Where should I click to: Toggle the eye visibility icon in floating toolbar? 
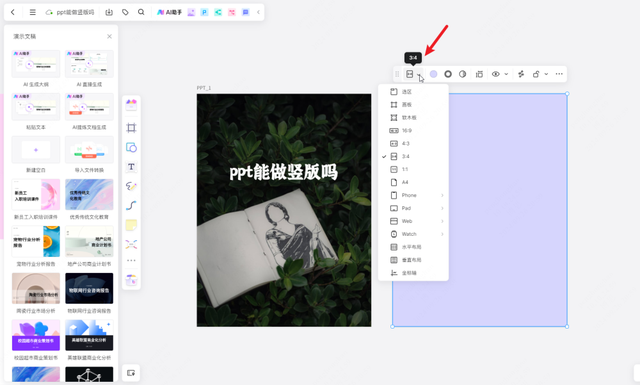click(496, 74)
